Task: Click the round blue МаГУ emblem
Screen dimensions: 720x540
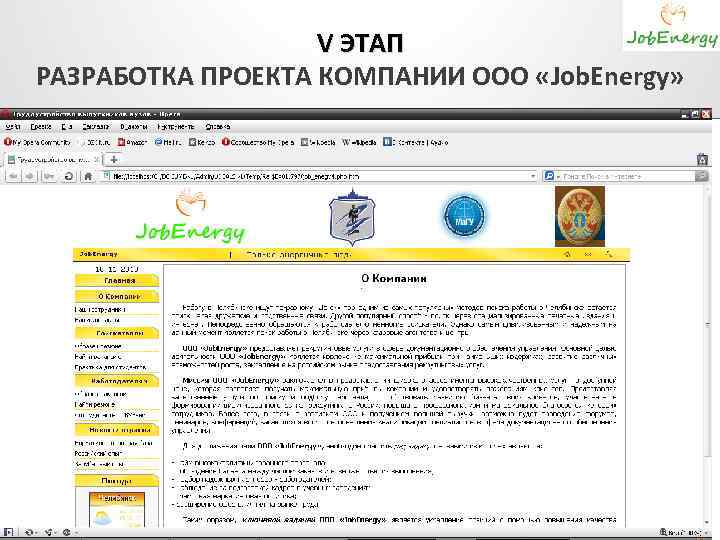Action: [x=464, y=217]
